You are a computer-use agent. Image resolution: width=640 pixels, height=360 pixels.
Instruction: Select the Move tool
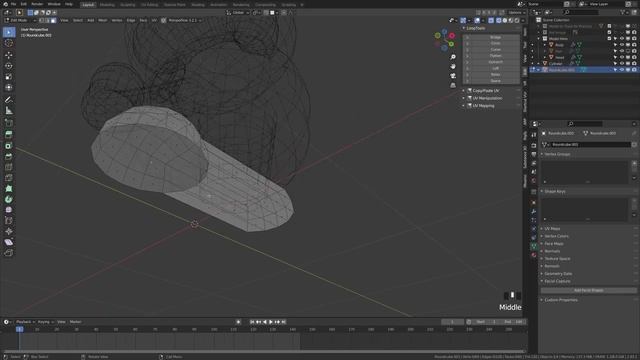9,55
